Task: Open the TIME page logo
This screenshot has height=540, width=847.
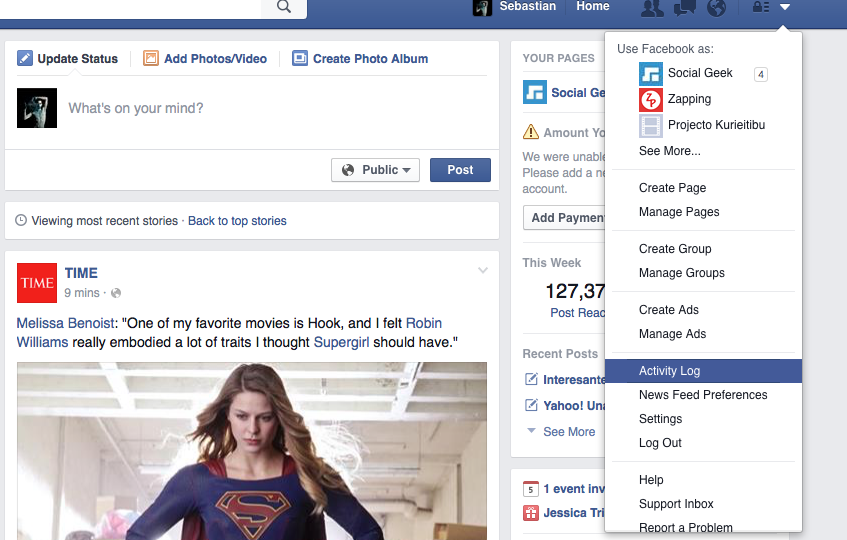Action: 37,283
